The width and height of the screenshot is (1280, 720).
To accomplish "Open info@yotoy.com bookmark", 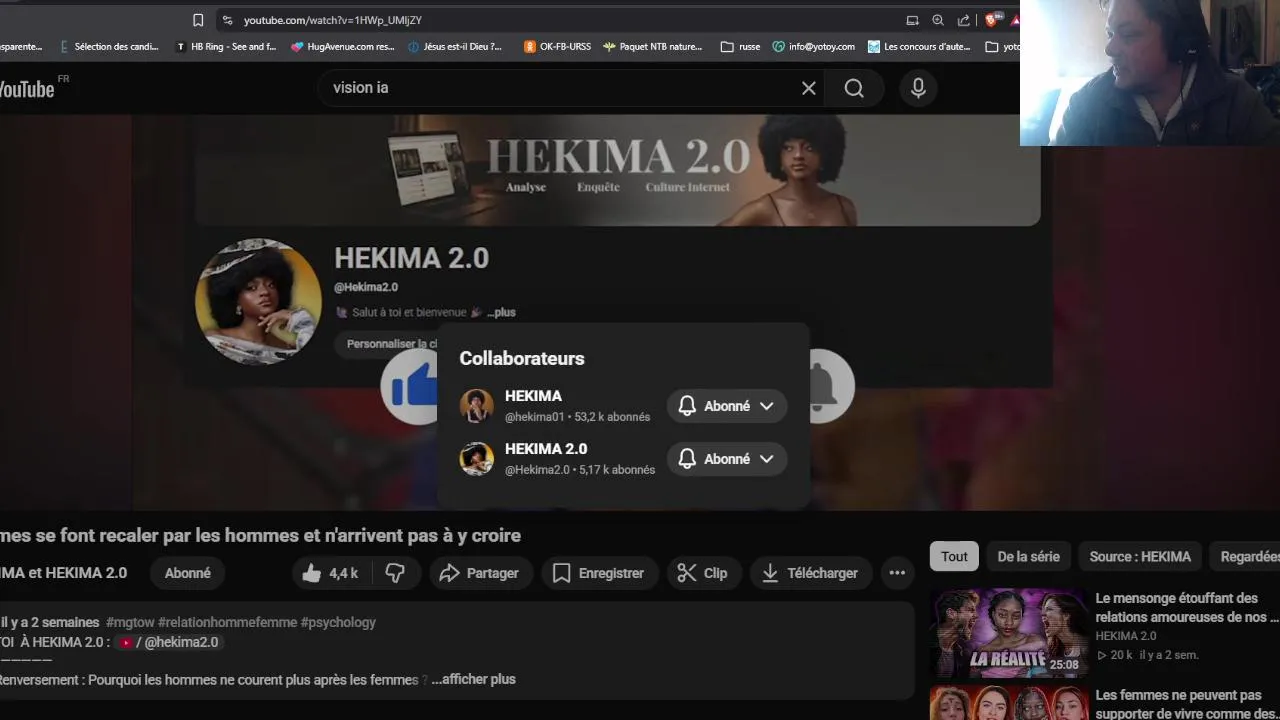I will click(x=814, y=46).
